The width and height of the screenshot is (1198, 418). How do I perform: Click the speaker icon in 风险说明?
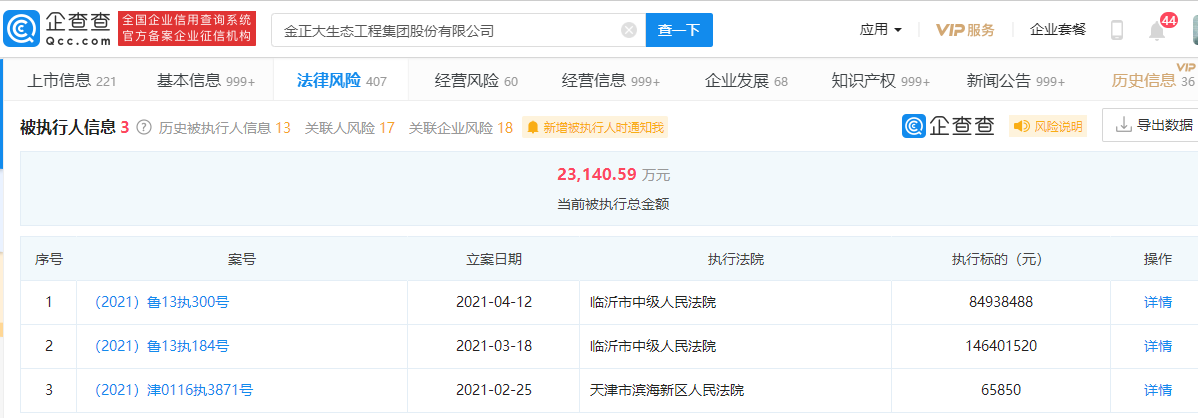pyautogui.click(x=1022, y=127)
